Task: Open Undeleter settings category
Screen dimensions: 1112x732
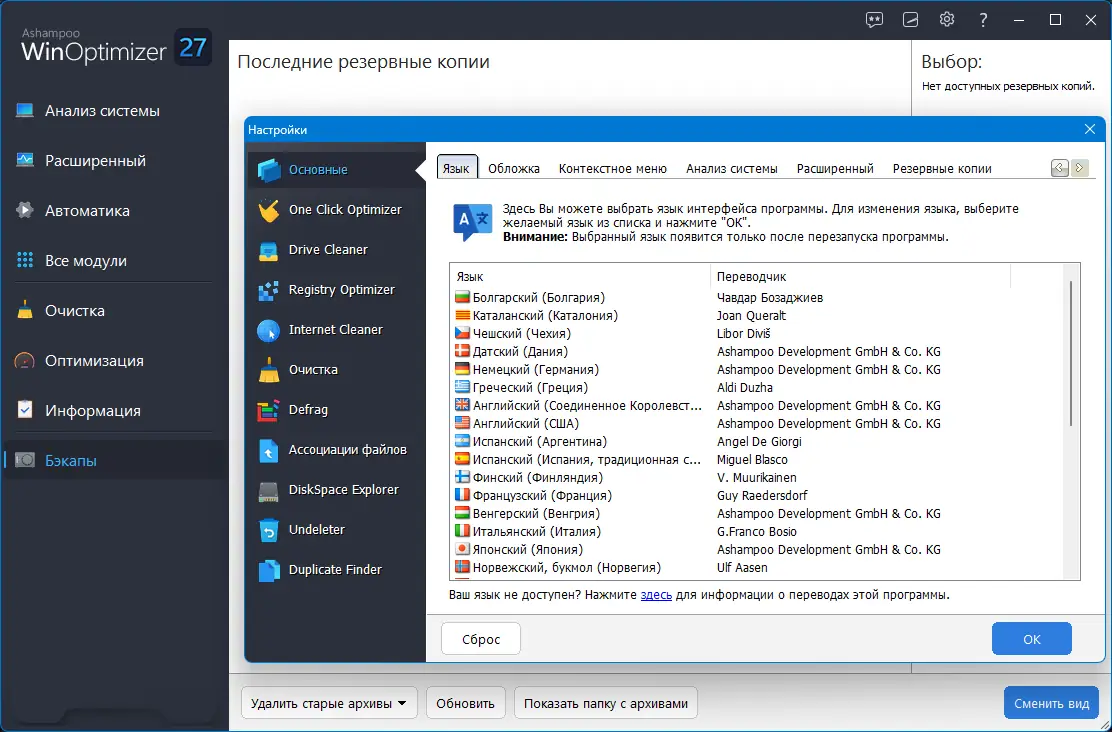Action: 335,530
